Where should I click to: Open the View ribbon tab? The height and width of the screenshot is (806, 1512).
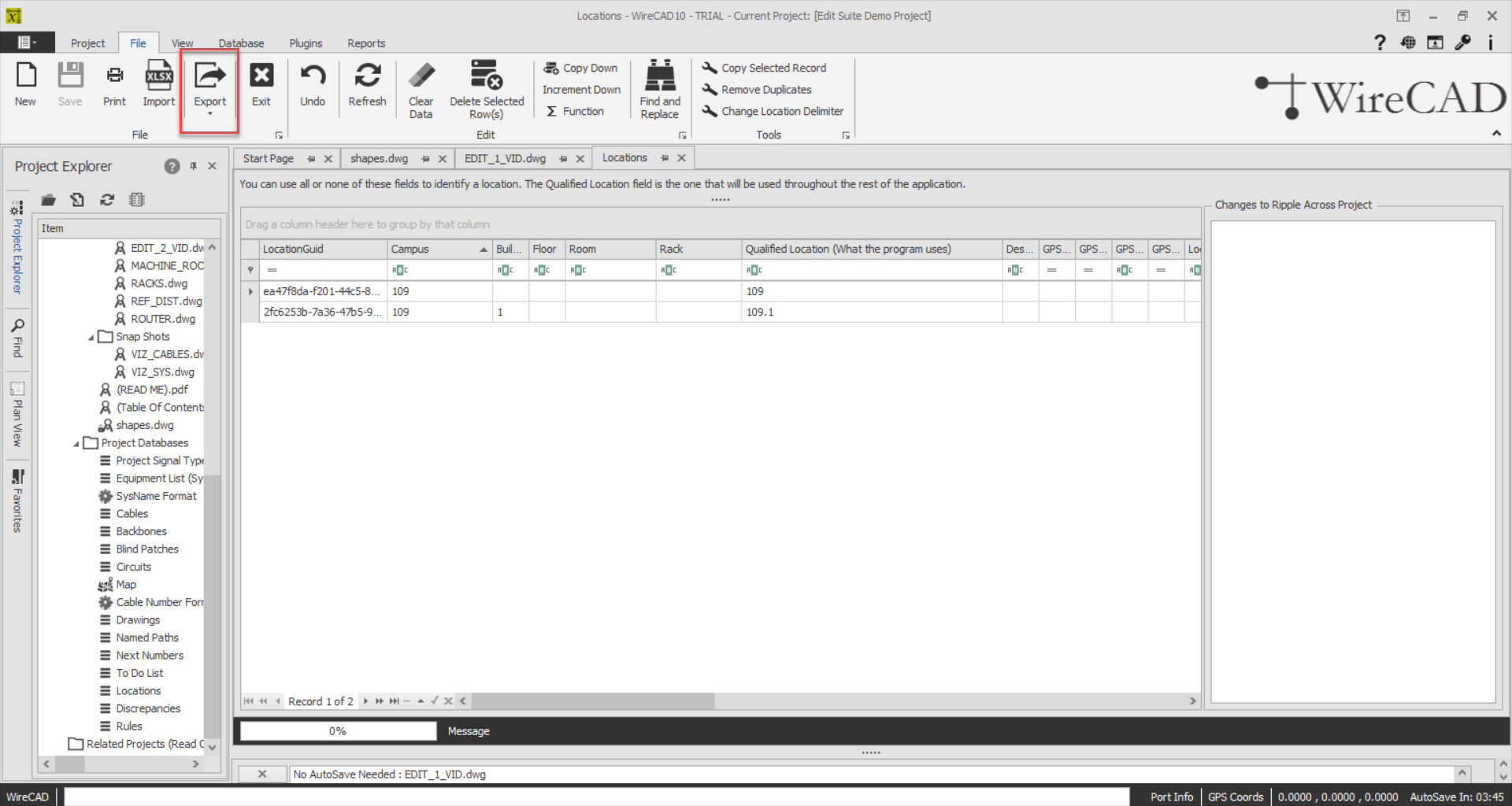(x=182, y=43)
